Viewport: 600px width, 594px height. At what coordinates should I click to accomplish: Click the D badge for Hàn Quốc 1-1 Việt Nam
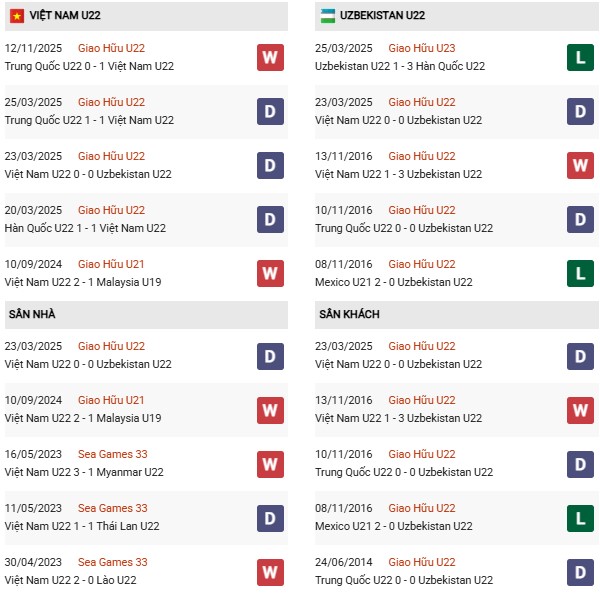pos(270,219)
